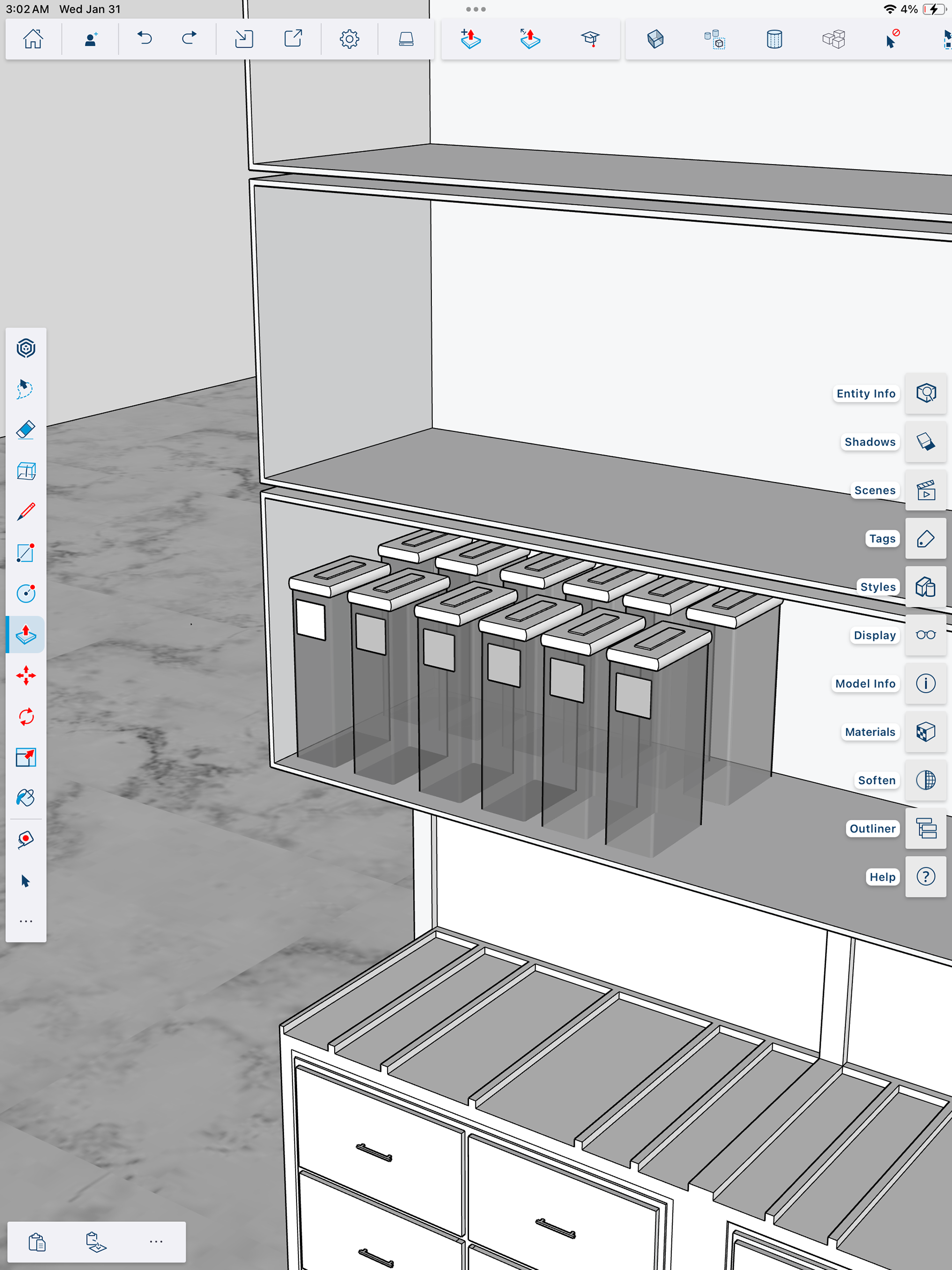Select the Move tool
Viewport: 952px width, 1270px height.
point(26,675)
